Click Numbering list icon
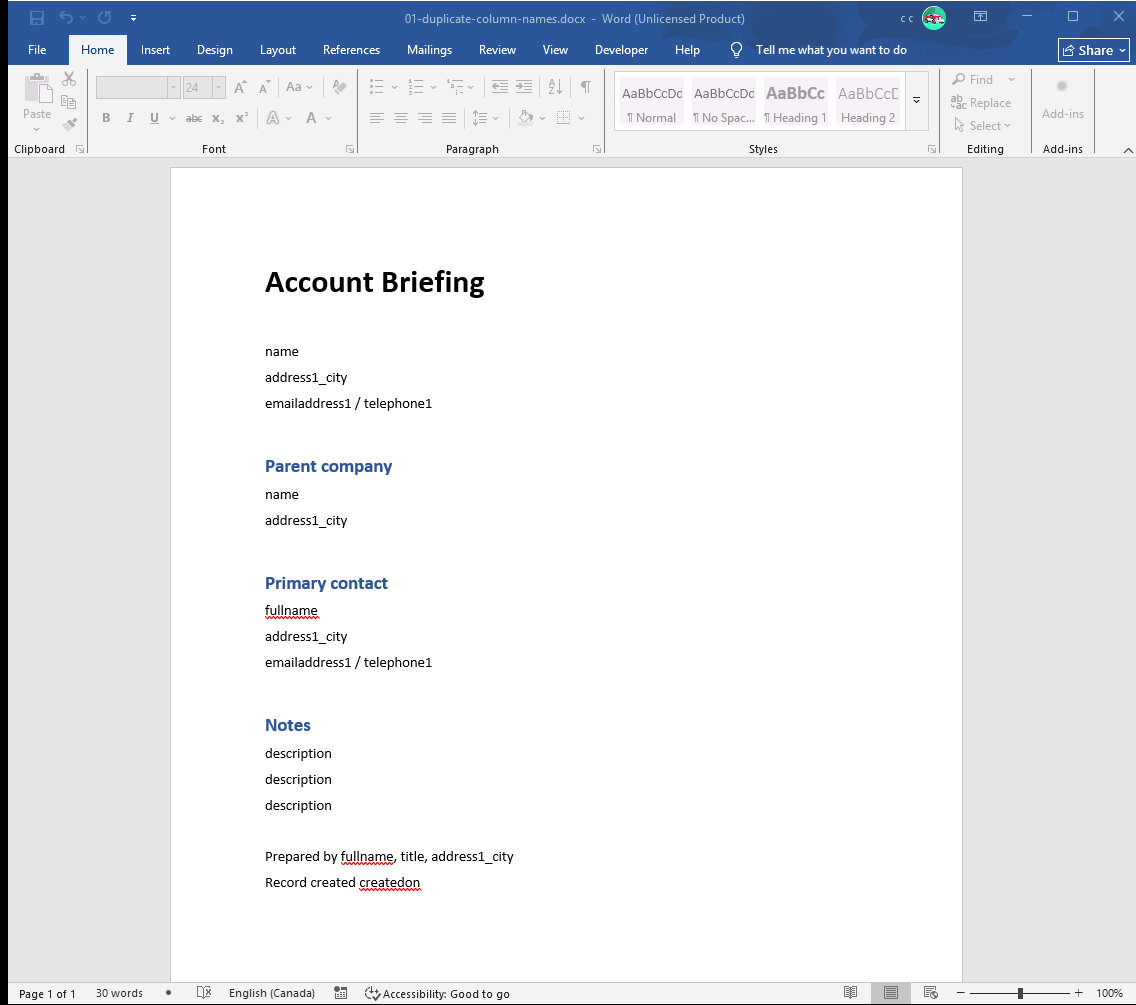 [x=416, y=88]
